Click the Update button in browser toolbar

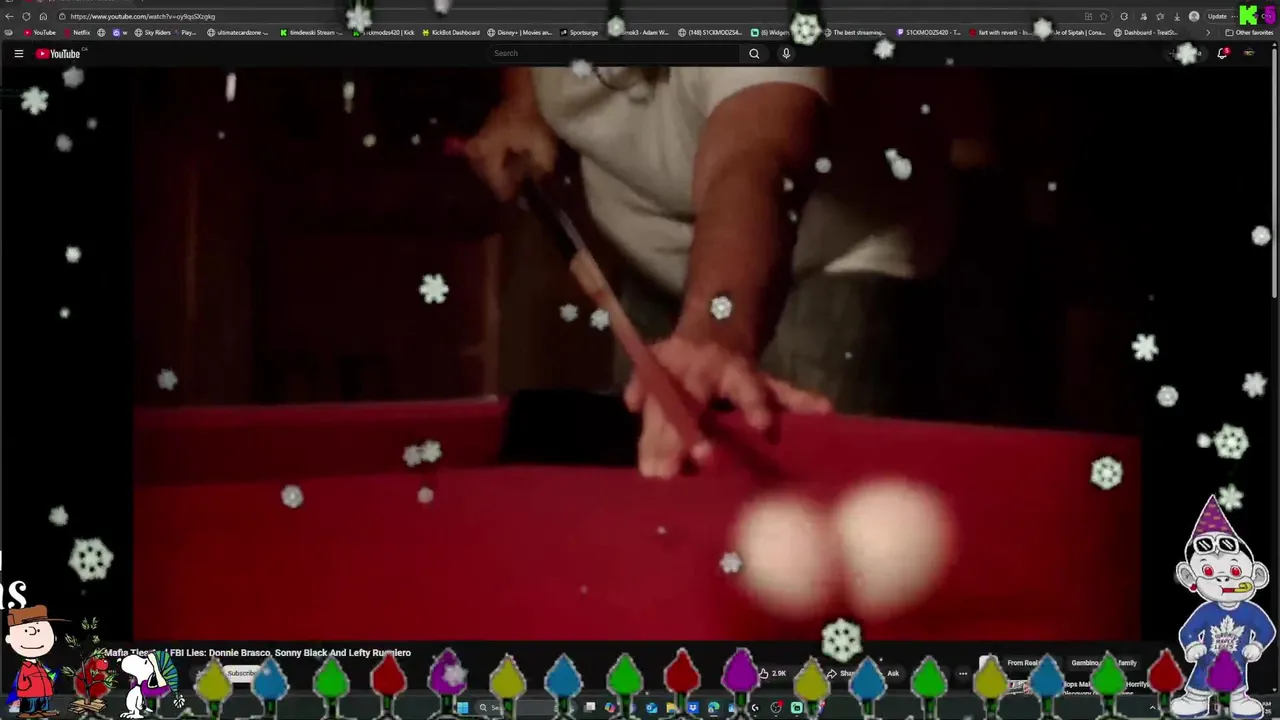[1217, 16]
